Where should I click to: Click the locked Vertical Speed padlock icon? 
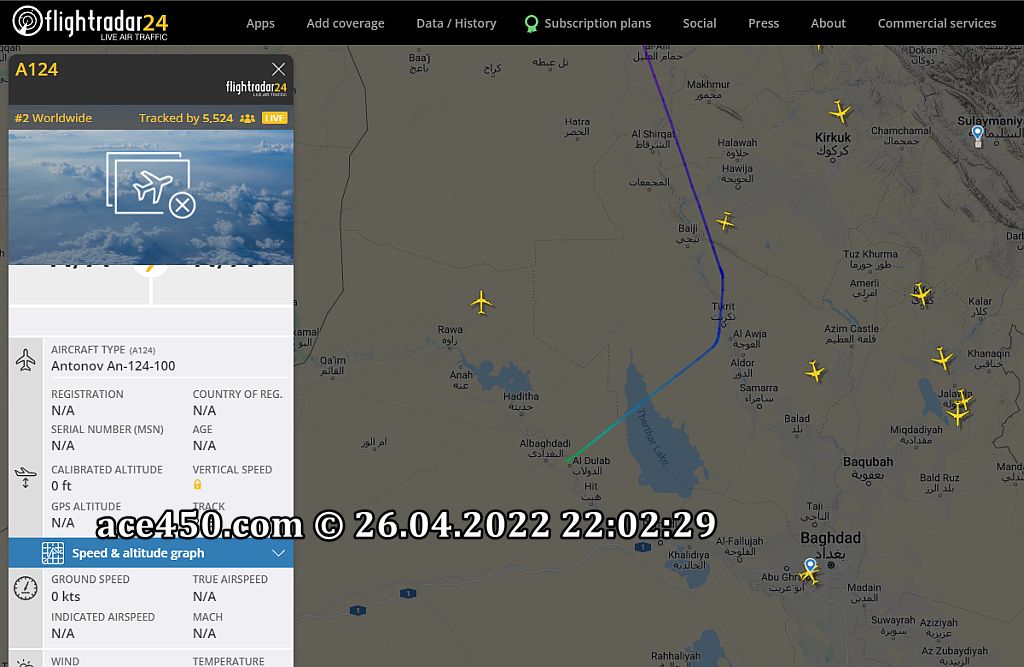pos(197,485)
